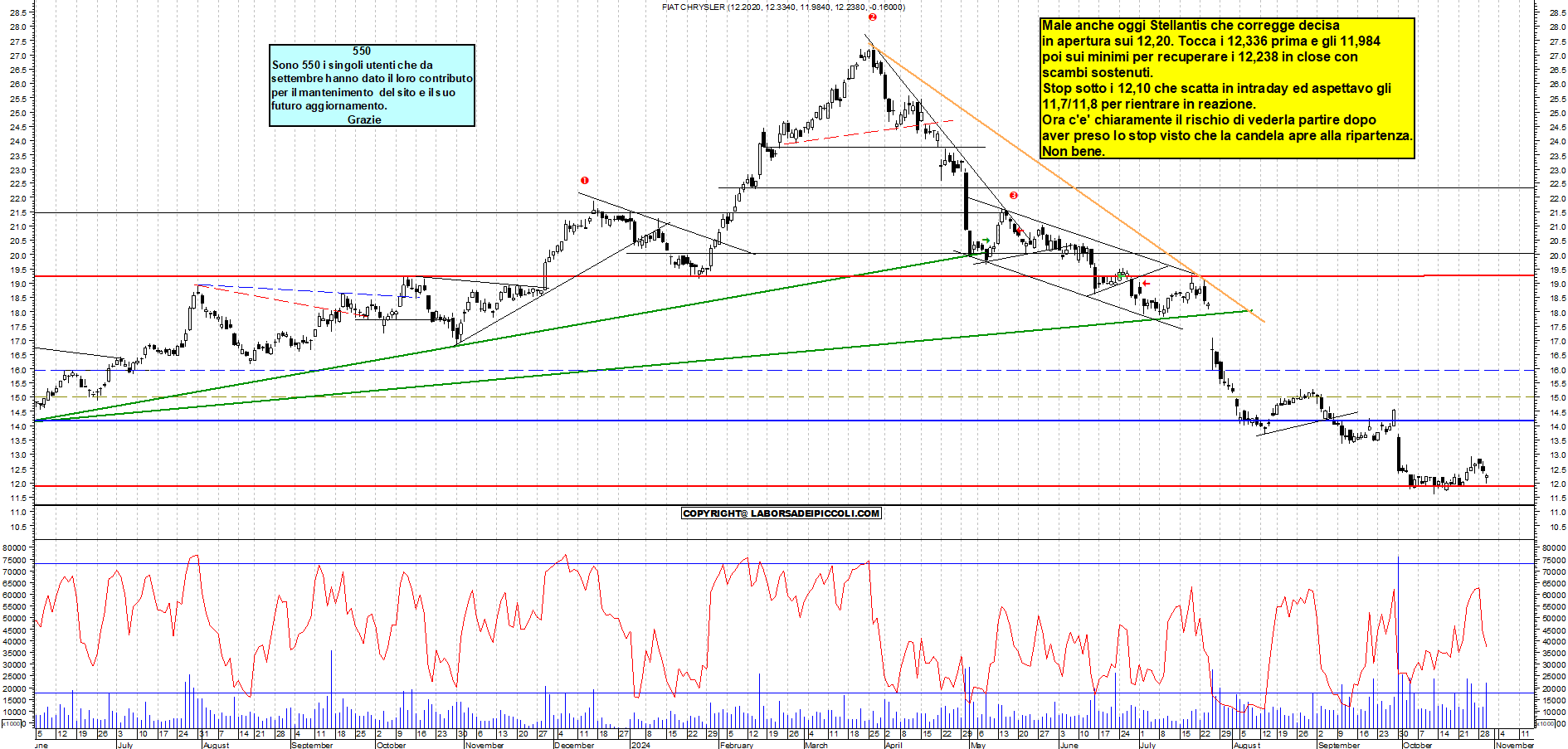Click the COPYRIGHT@ LABORSADEIPICCOLI.COM label

pos(781,513)
